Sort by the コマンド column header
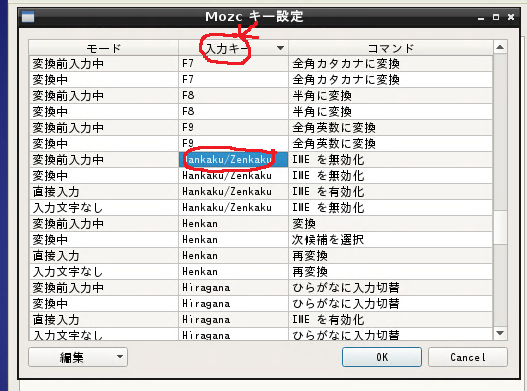This screenshot has height=391, width=527. pos(391,48)
